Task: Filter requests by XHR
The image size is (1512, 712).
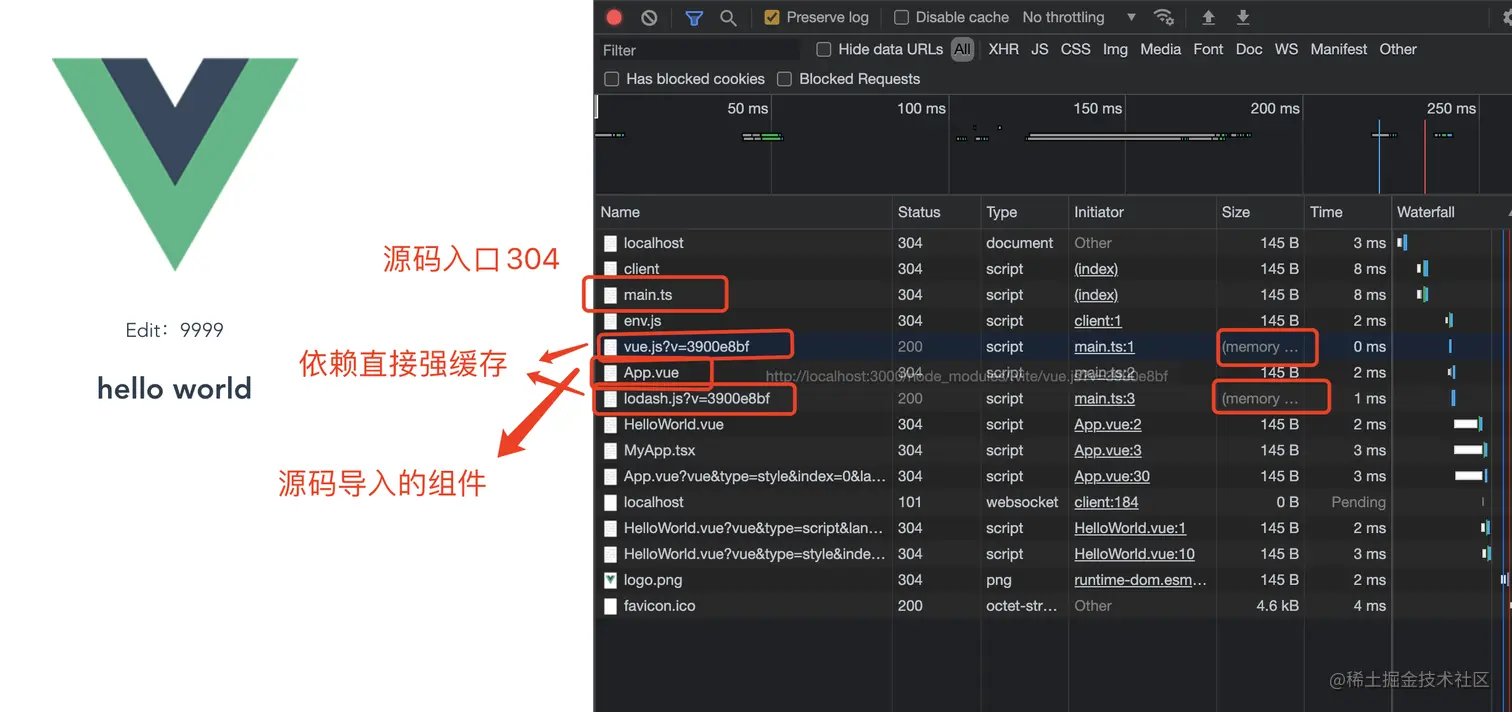Action: click(1004, 49)
